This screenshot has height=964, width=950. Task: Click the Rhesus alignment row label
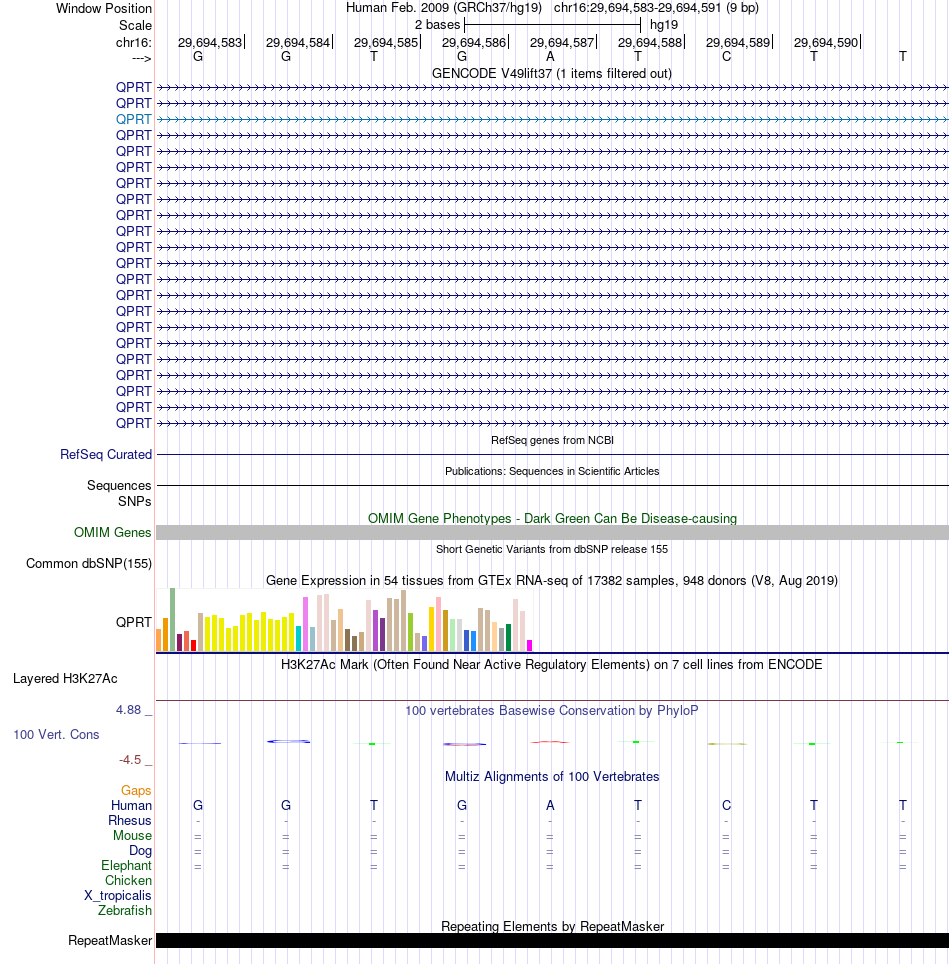(x=130, y=821)
